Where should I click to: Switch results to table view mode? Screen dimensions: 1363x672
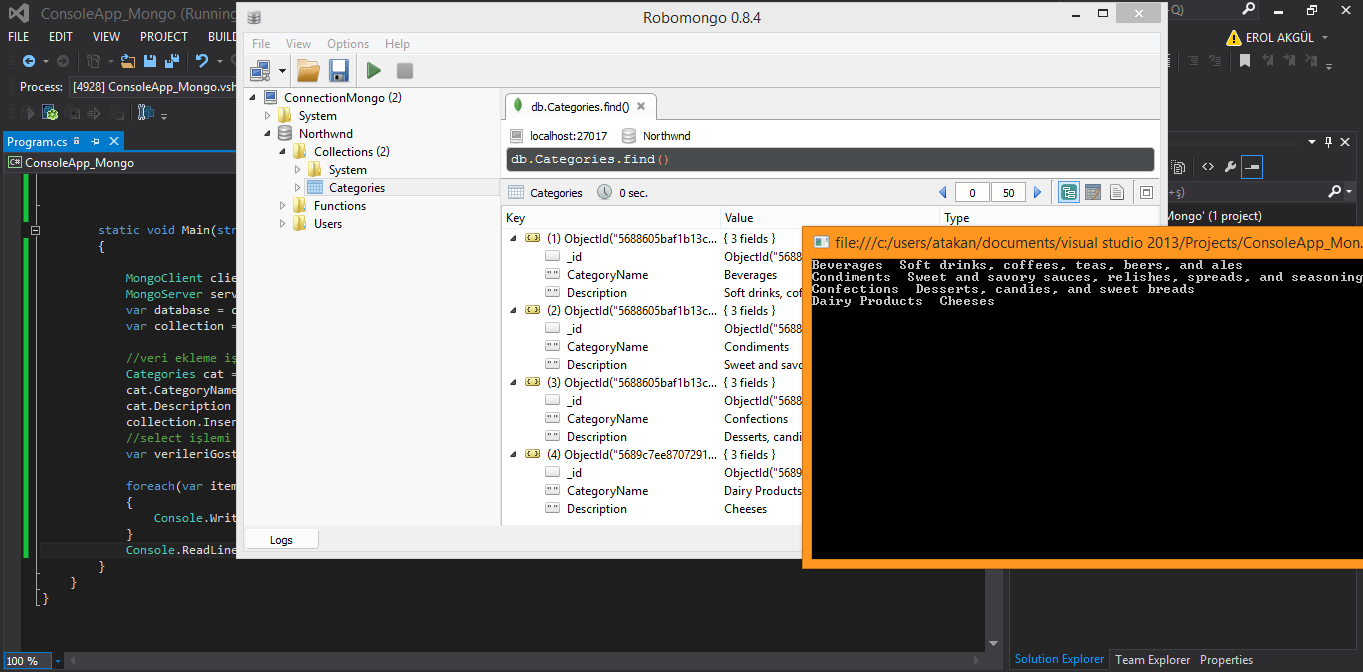1093,193
